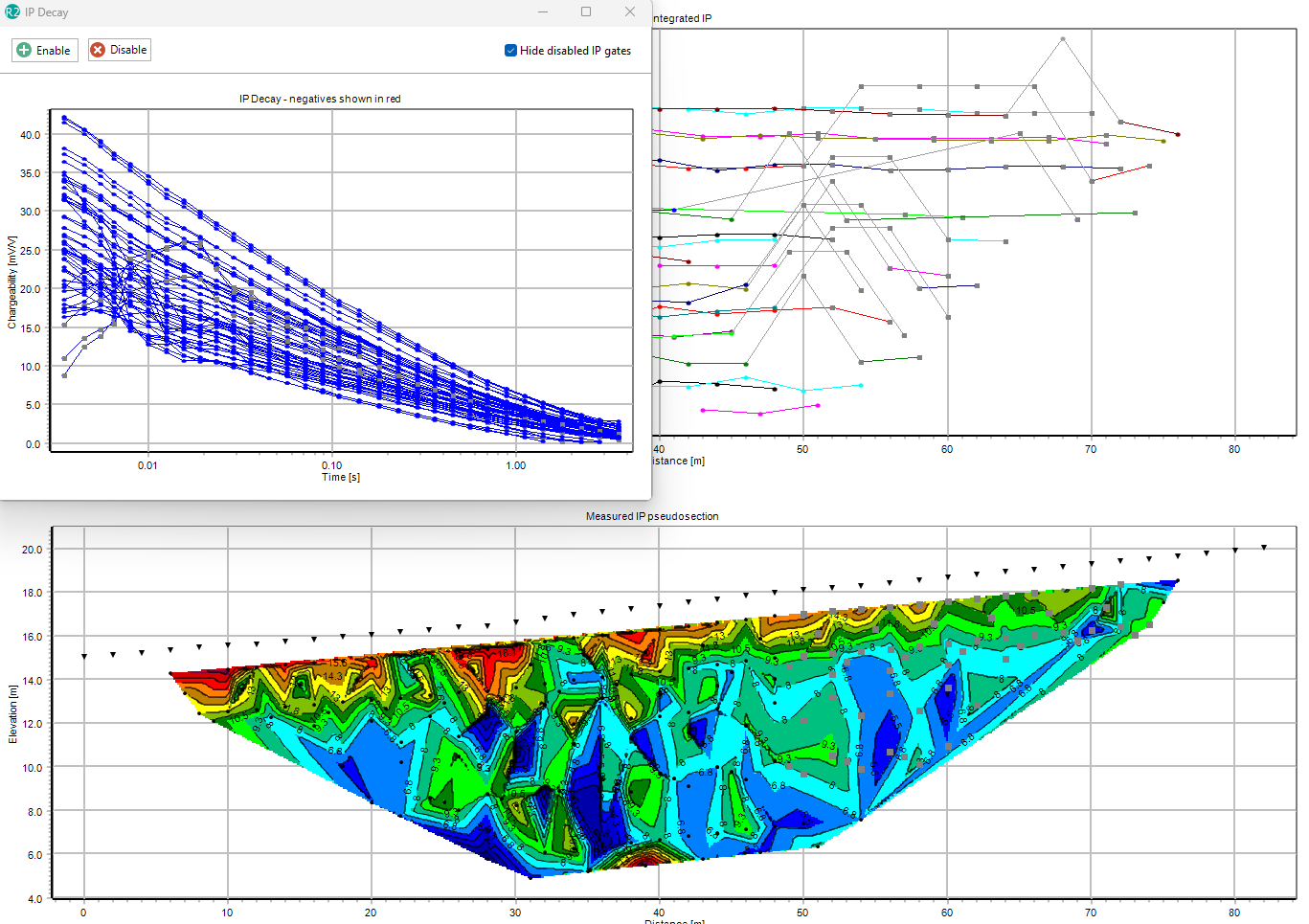
Task: Click the IP Decay window app icon
Action: click(12, 12)
